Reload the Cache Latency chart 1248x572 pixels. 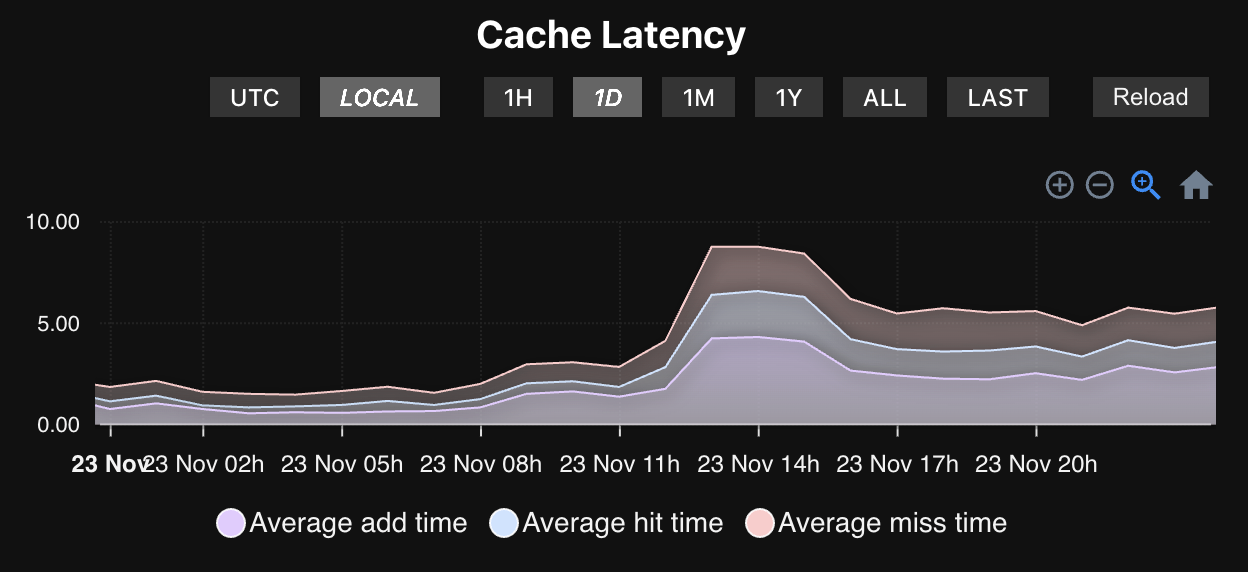pos(1150,97)
